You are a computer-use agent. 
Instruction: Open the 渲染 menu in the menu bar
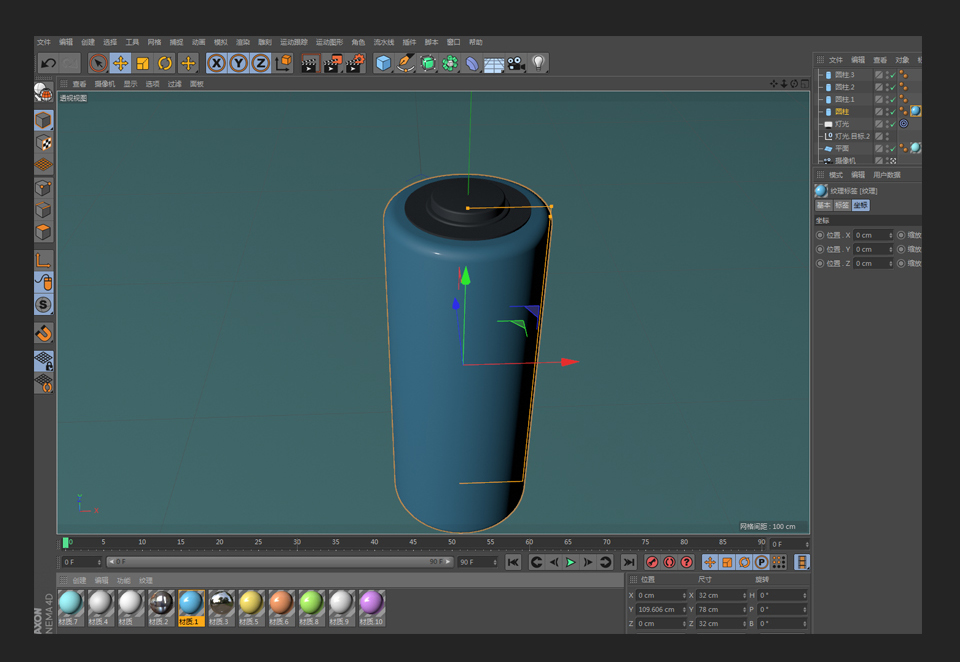[x=245, y=42]
